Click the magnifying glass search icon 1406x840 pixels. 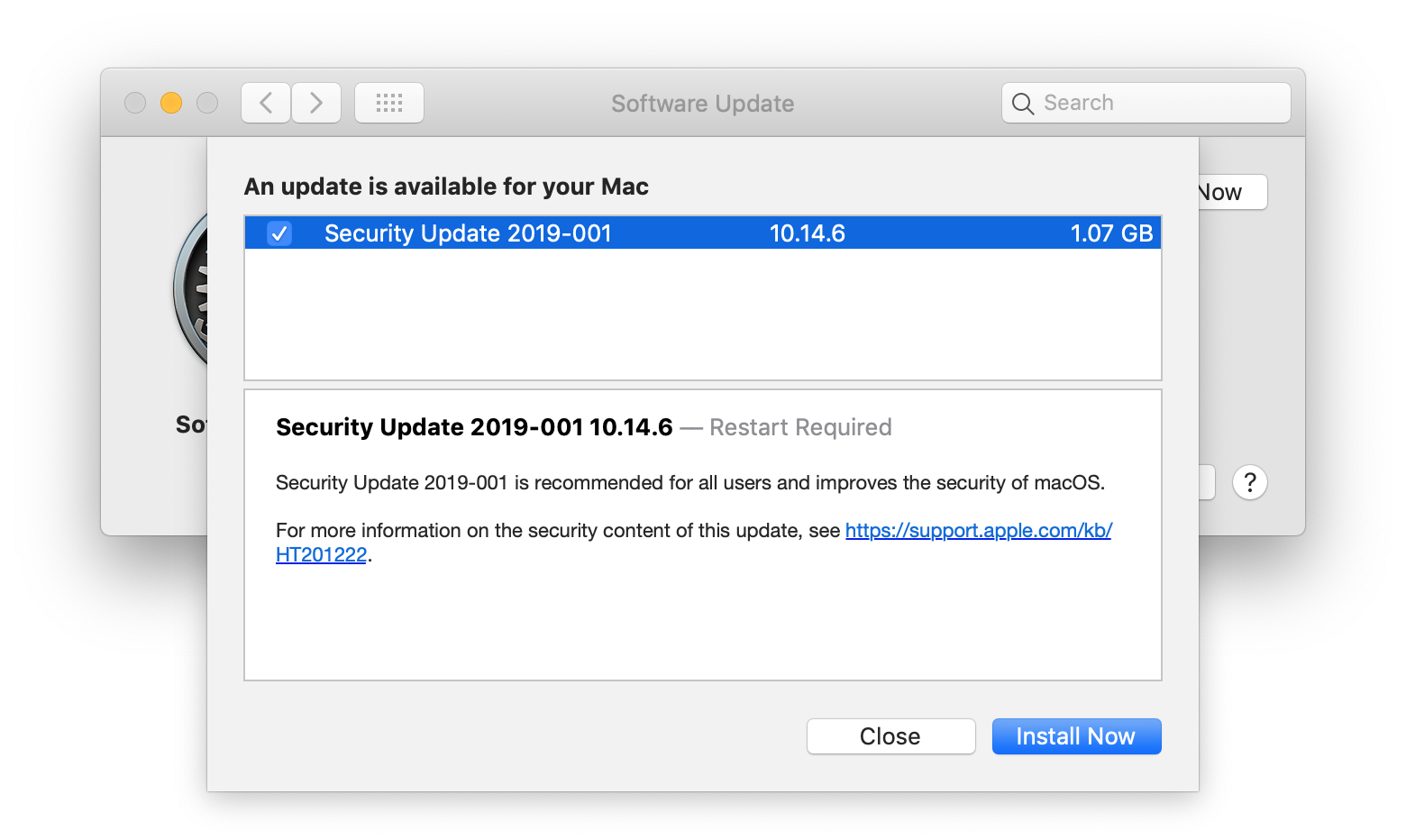[x=1022, y=104]
